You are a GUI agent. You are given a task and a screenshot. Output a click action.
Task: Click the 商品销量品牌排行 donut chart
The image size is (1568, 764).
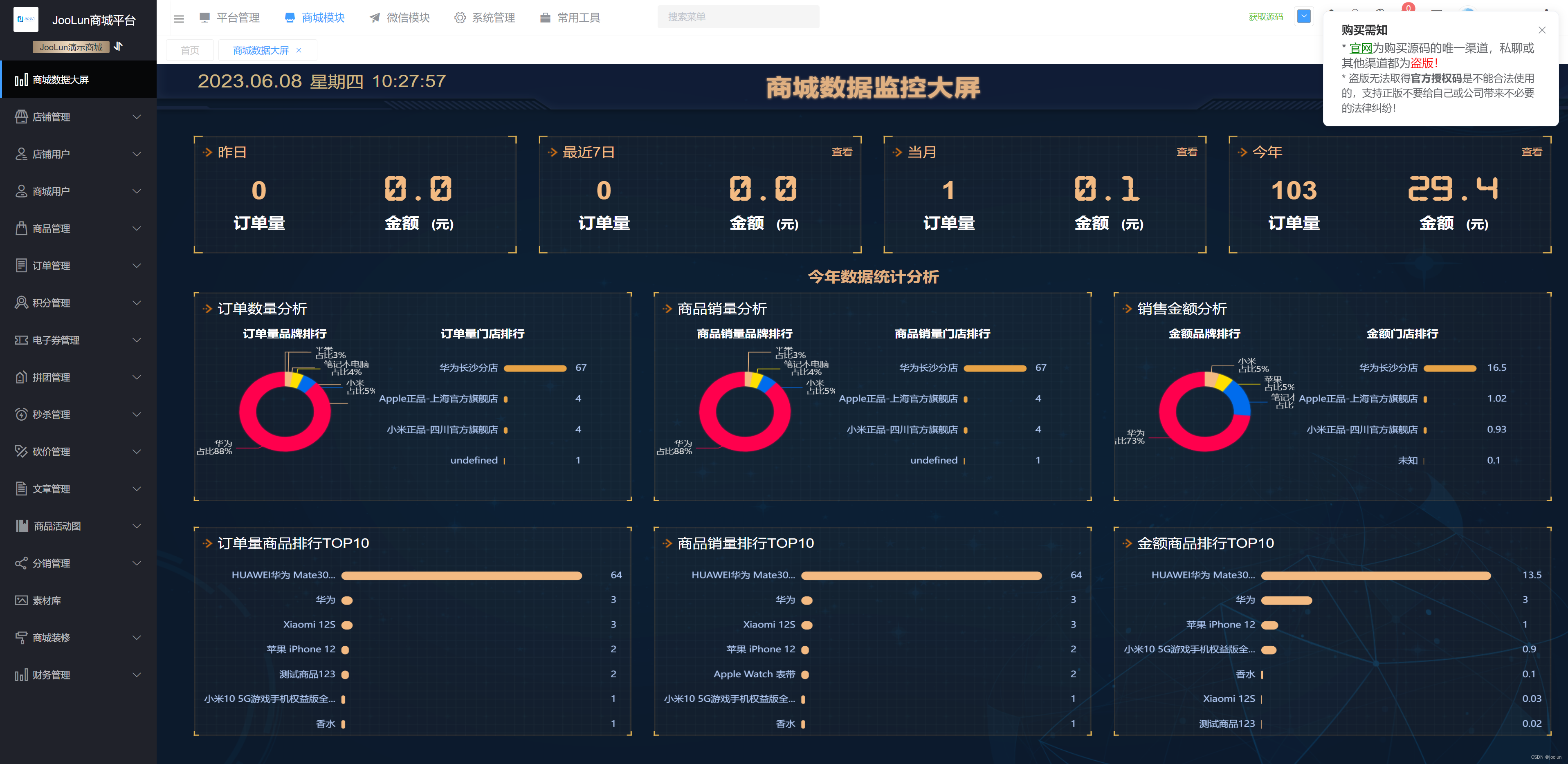point(745,411)
